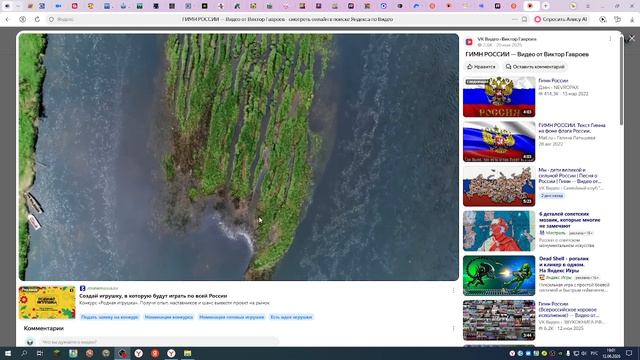Open Windows taskbar search
The image size is (640, 360).
point(24,353)
